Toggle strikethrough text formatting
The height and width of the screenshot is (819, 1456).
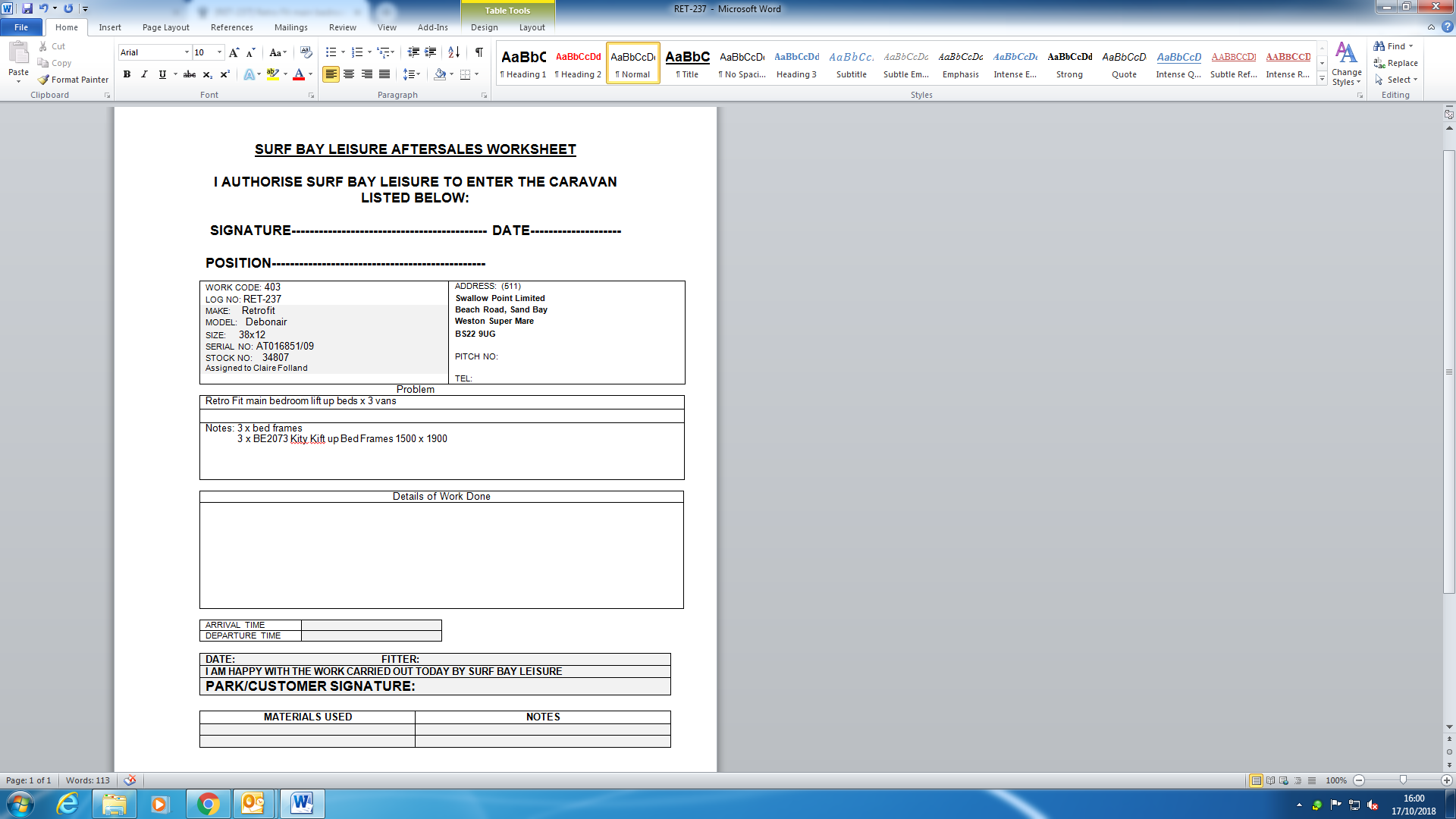(190, 74)
